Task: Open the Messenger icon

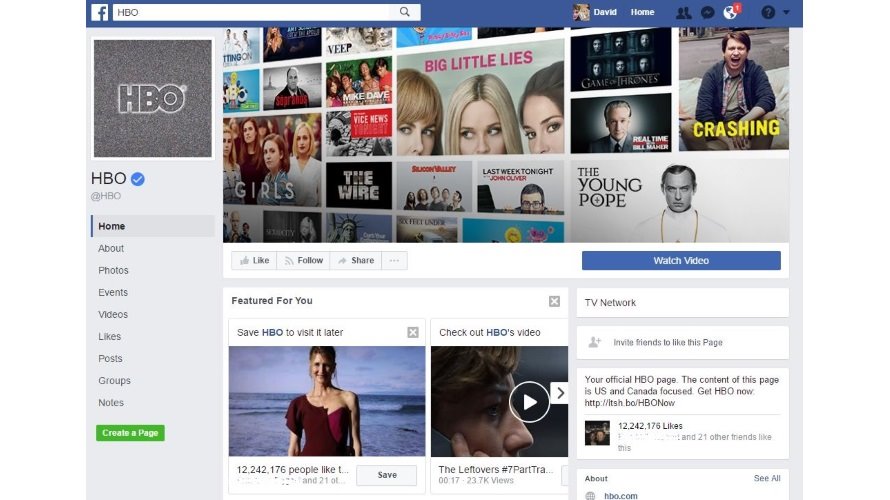Action: [707, 12]
